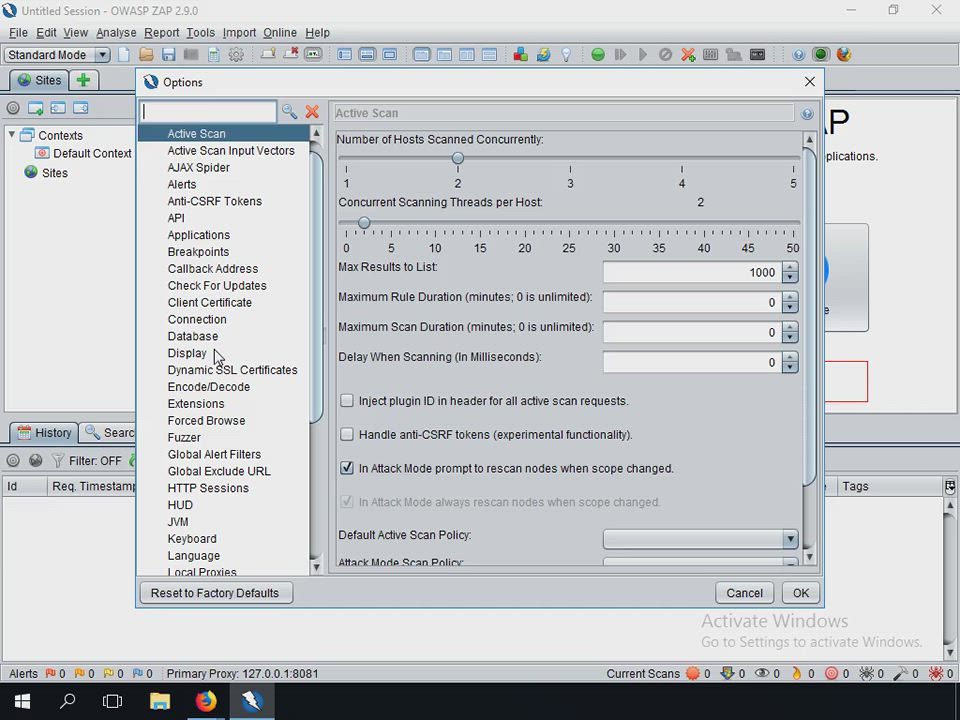Screen dimensions: 960x720
Task: Enable Handle anti-CSRF tokens checkbox
Action: pos(347,435)
